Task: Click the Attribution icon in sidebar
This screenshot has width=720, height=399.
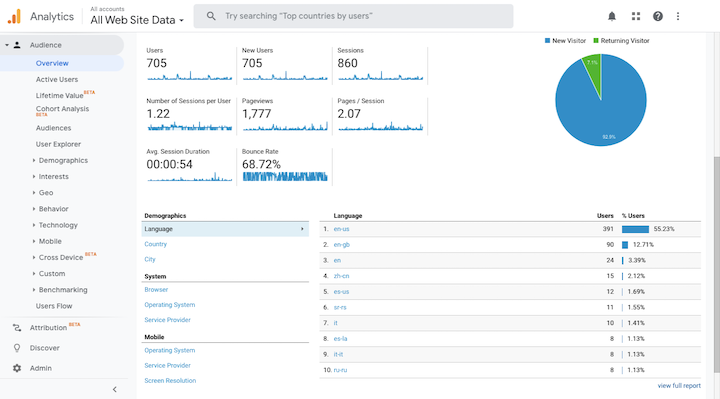Action: pos(17,327)
